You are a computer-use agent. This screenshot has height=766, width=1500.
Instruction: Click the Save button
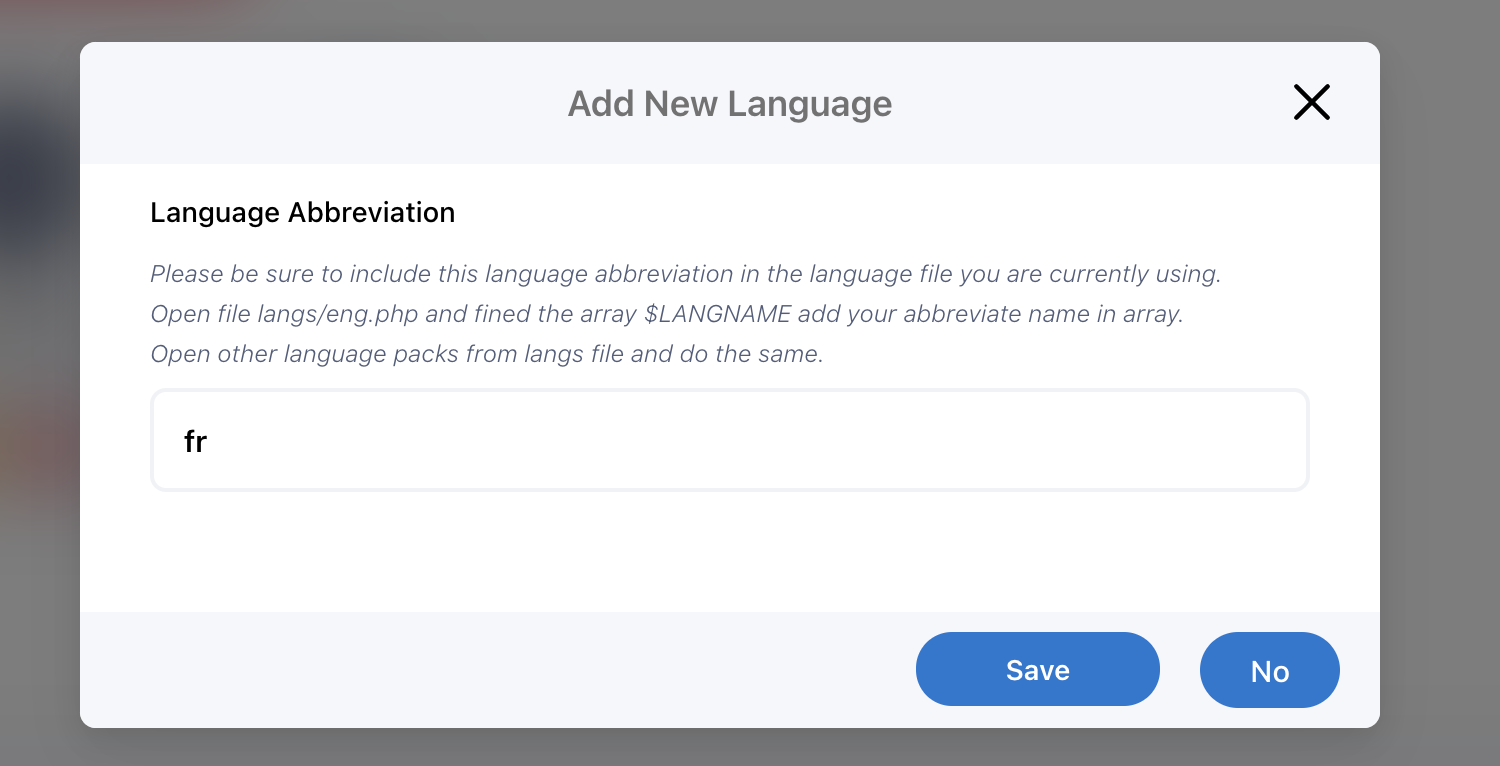(1037, 669)
